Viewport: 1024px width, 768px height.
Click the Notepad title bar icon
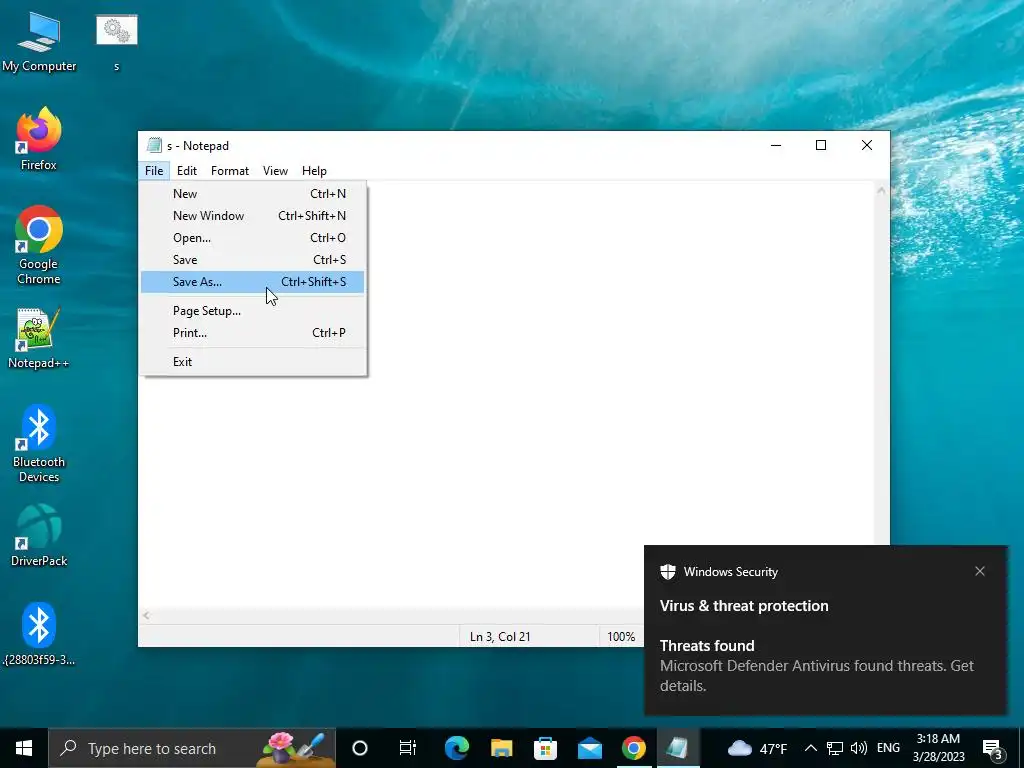(x=154, y=145)
